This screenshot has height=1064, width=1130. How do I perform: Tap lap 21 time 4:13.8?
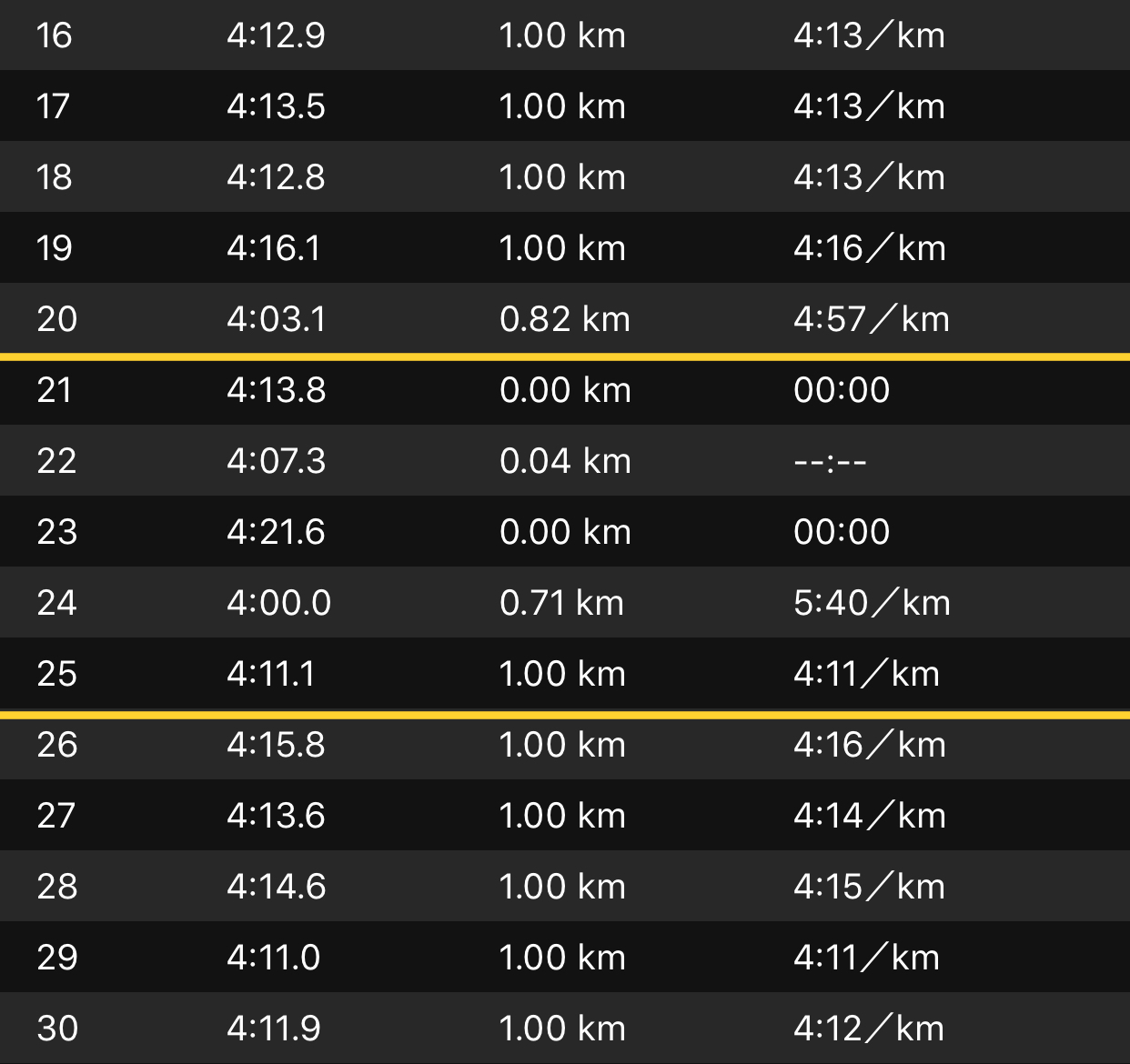(276, 390)
